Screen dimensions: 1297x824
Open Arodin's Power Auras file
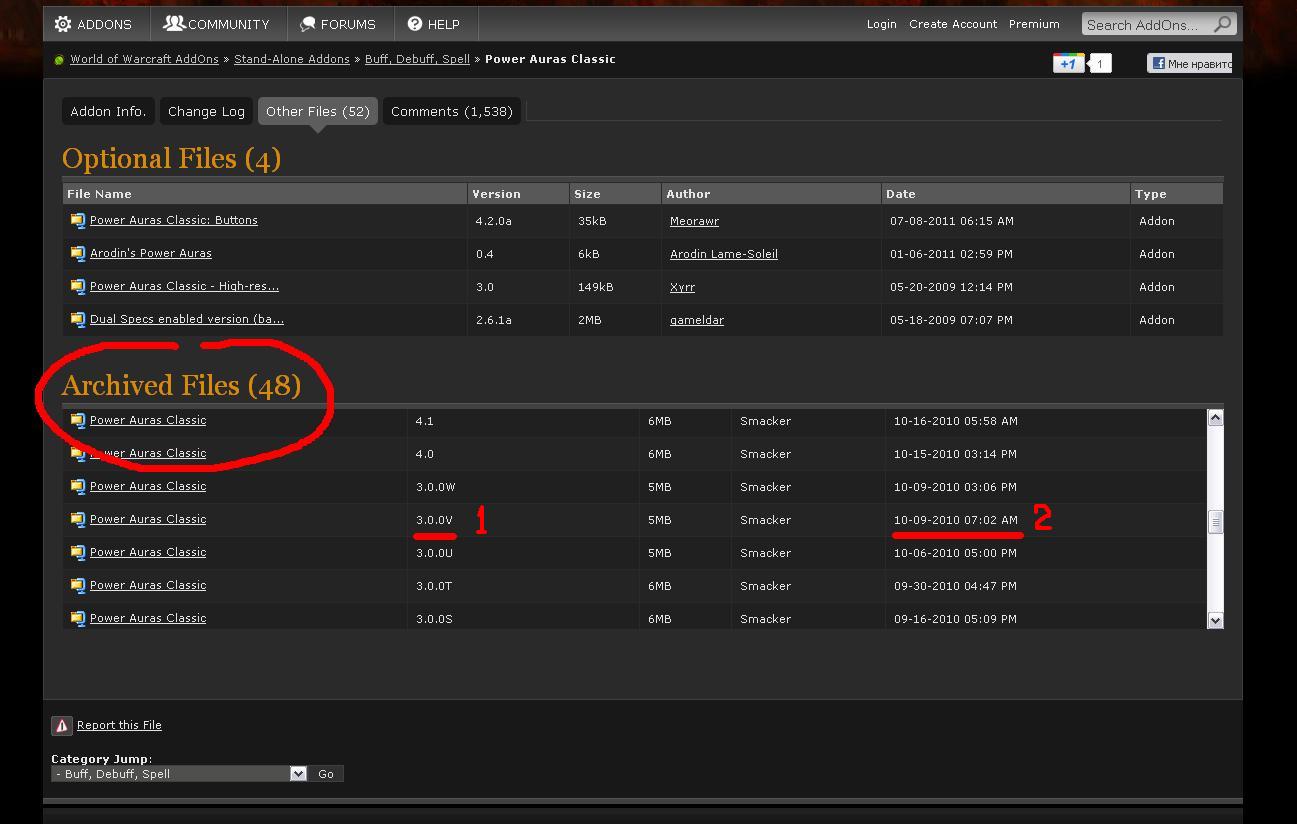151,253
